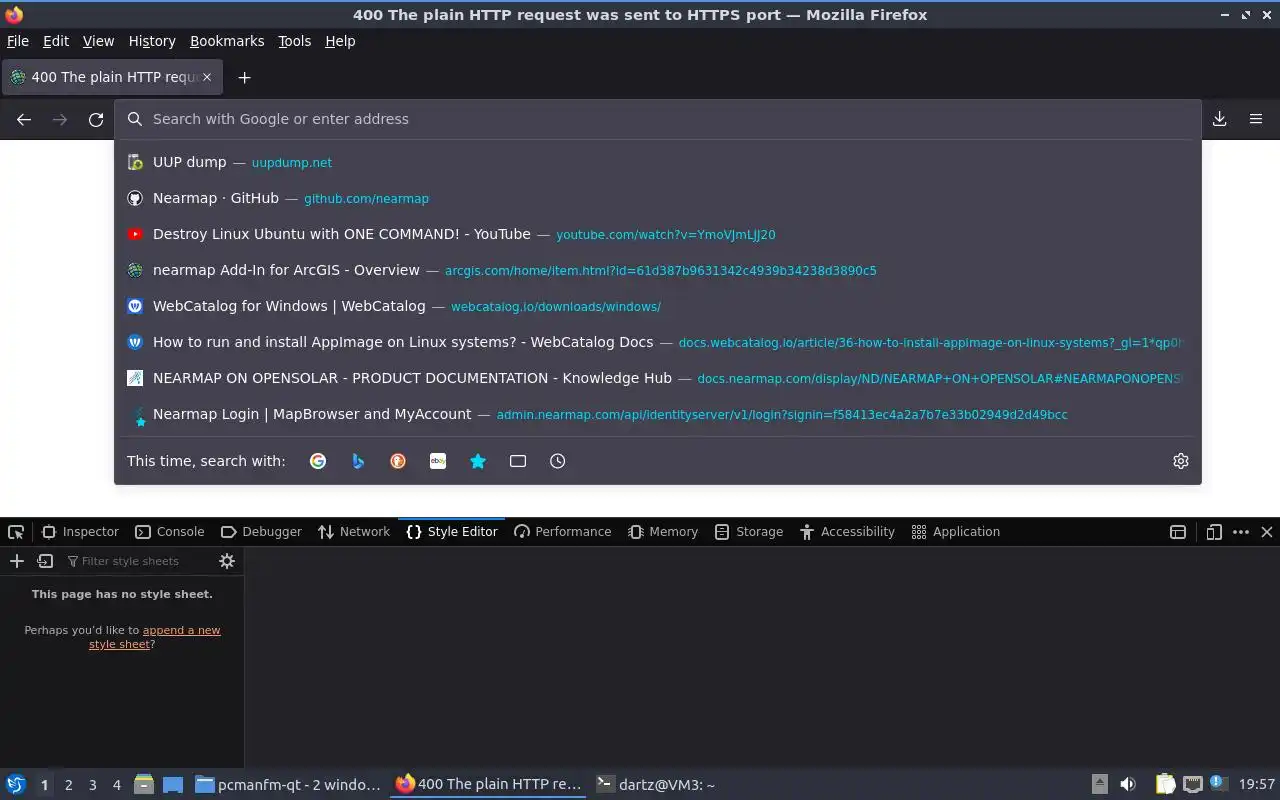Image resolution: width=1280 pixels, height=800 pixels.
Task: Open the Firefox hamburger application menu
Action: click(x=1256, y=119)
